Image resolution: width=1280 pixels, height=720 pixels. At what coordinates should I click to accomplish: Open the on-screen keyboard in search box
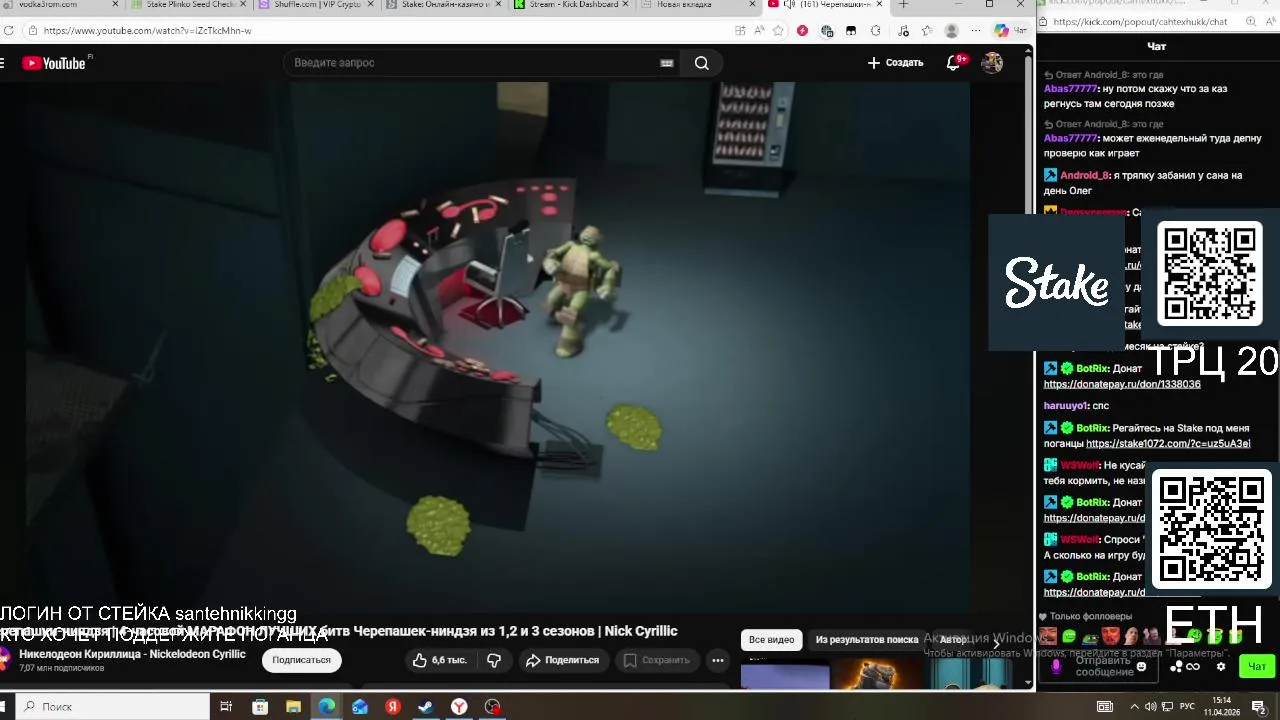[667, 63]
